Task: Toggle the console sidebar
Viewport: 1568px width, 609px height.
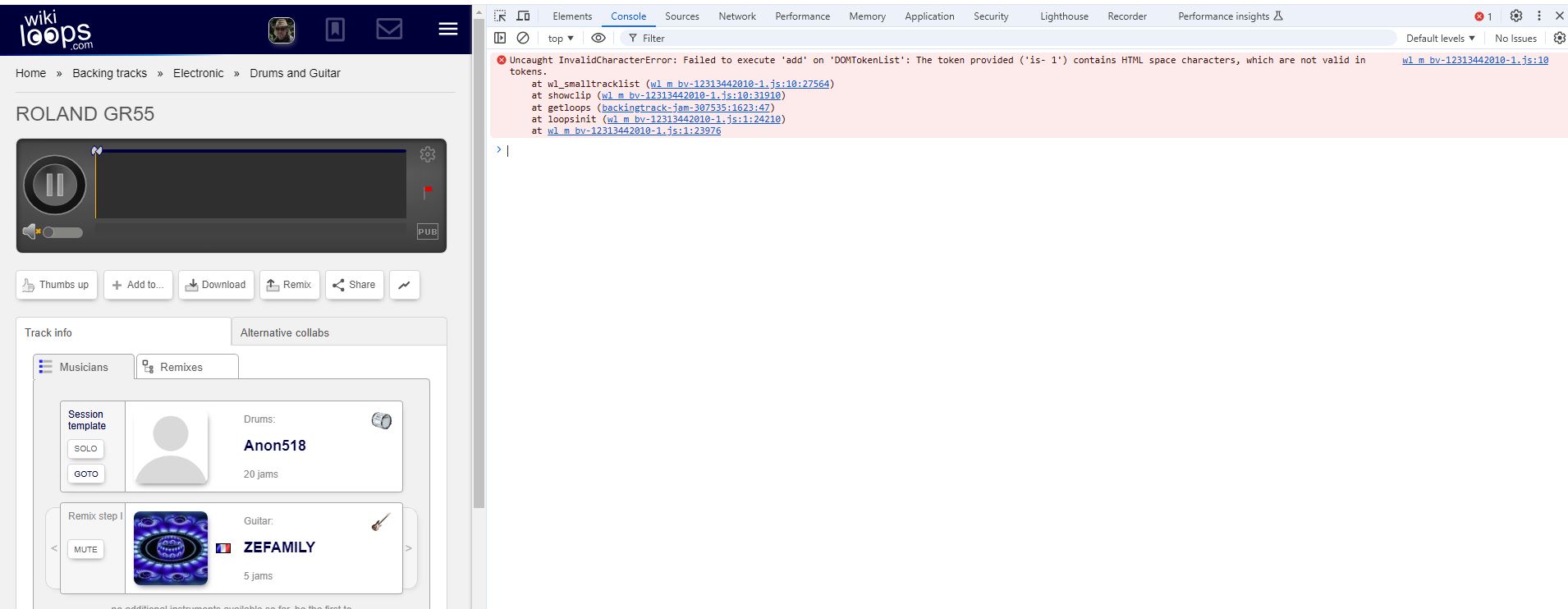Action: 500,38
